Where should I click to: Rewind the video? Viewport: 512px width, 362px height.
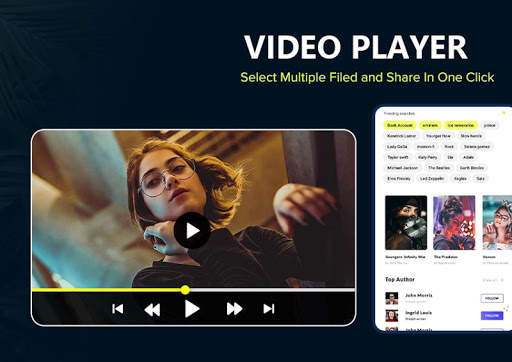coord(152,309)
